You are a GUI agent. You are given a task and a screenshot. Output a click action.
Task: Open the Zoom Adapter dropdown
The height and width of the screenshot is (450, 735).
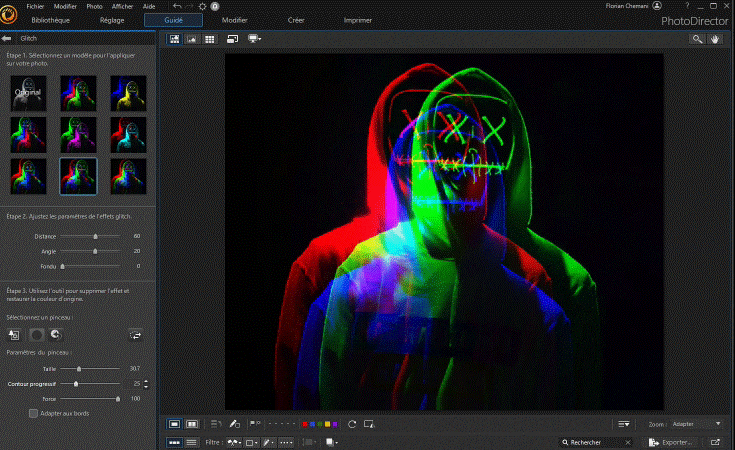pyautogui.click(x=696, y=424)
